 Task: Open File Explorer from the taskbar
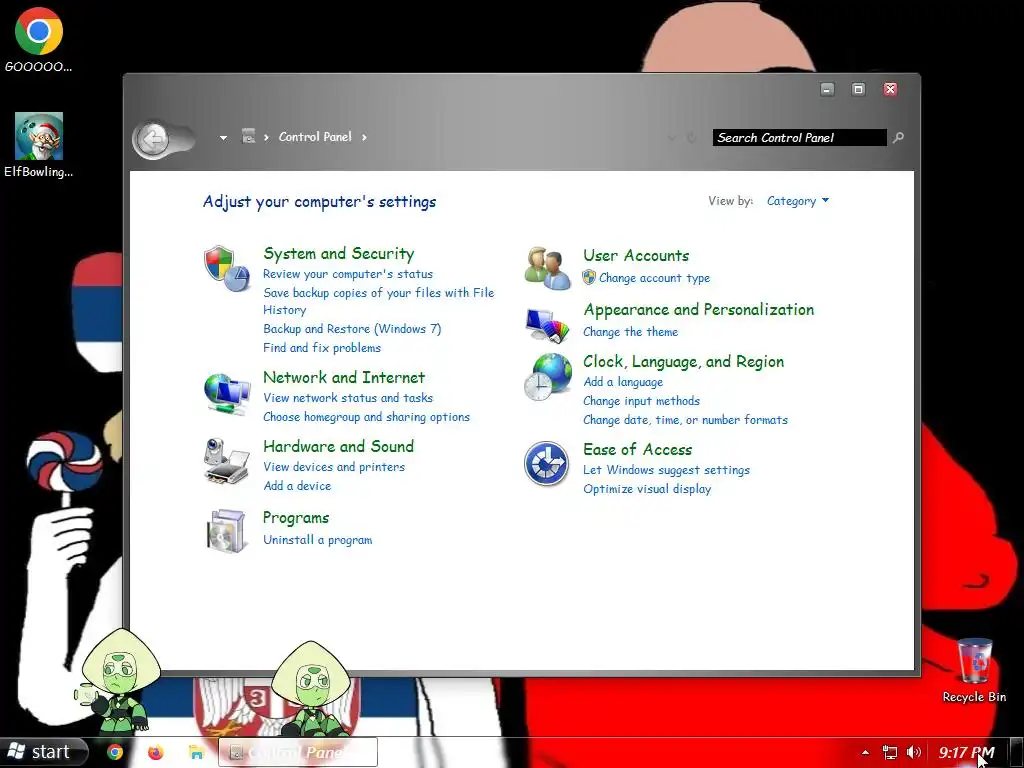pyautogui.click(x=196, y=752)
